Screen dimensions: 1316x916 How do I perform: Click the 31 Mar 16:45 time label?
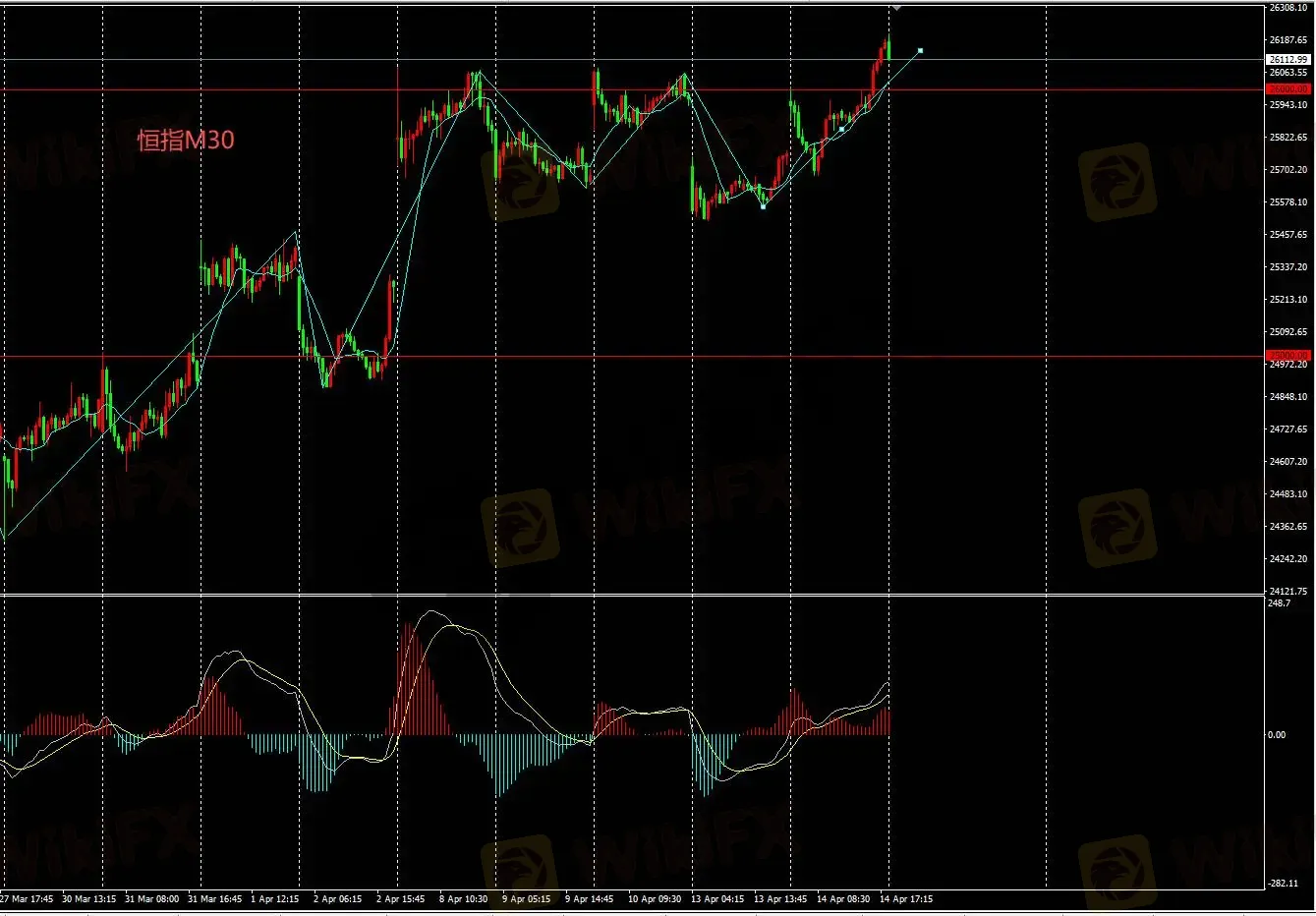click(x=215, y=899)
